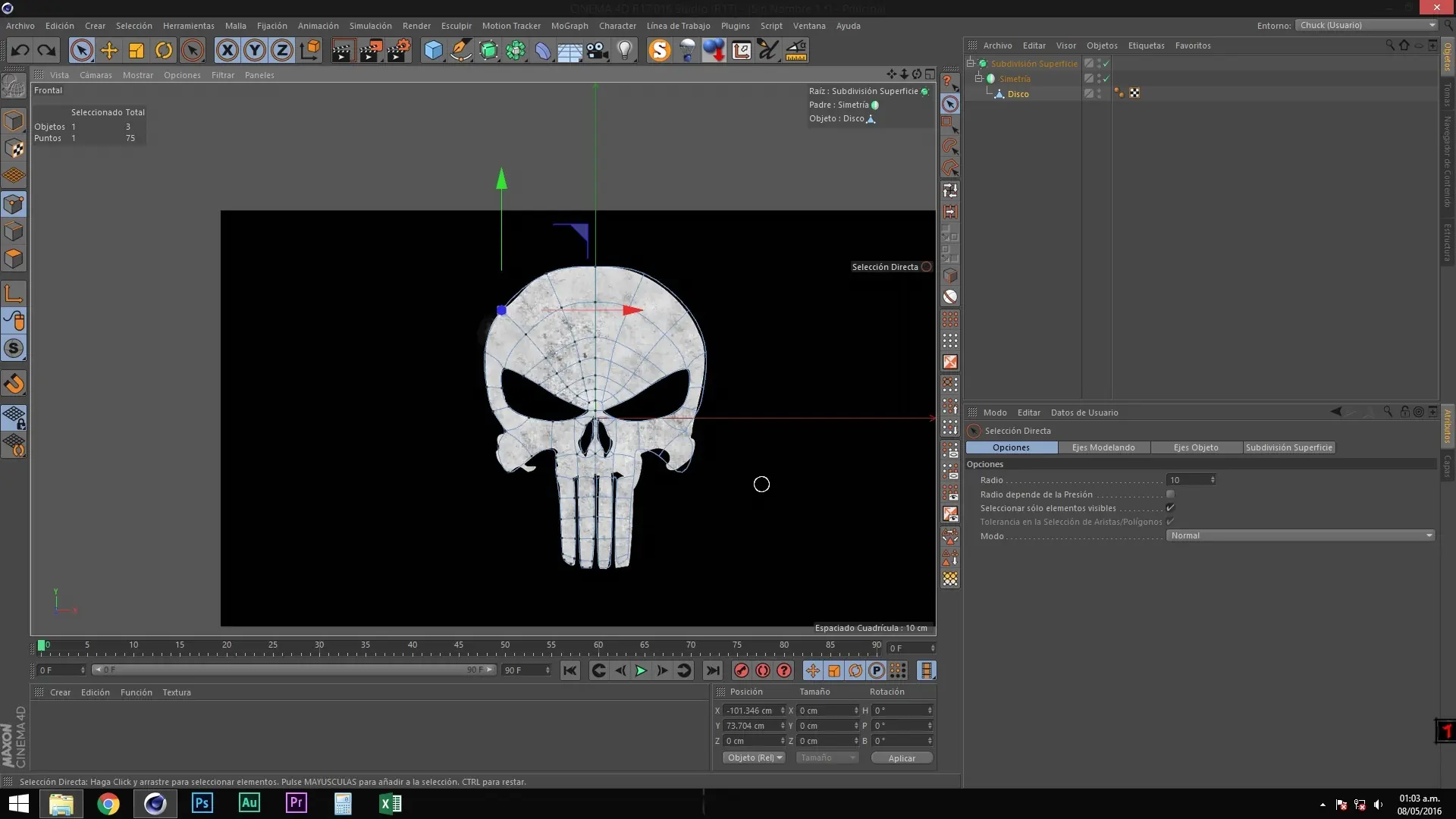
Task: Make object editable icon in left sidebar
Action: [14, 86]
